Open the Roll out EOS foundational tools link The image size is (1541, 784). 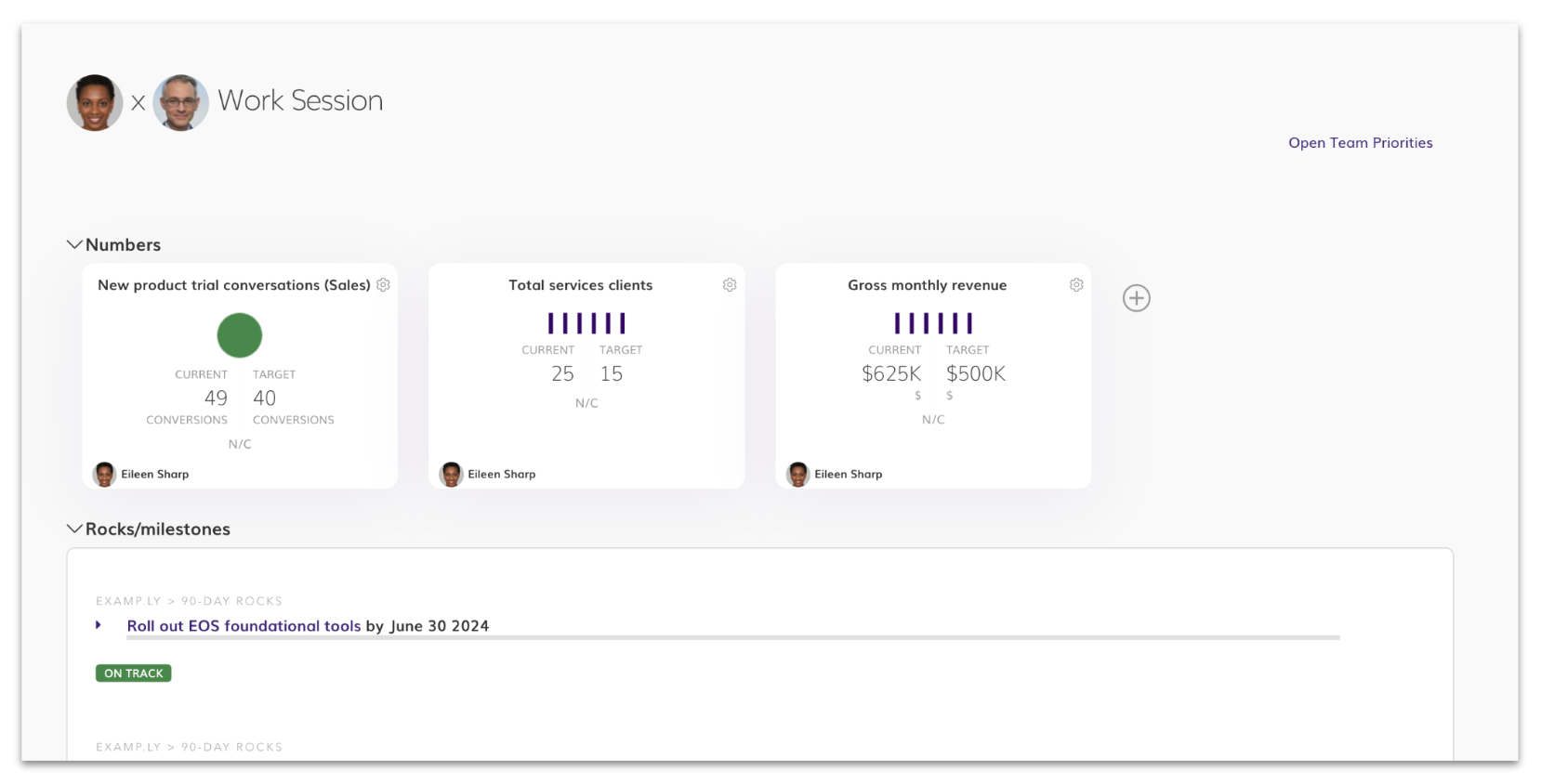244,626
